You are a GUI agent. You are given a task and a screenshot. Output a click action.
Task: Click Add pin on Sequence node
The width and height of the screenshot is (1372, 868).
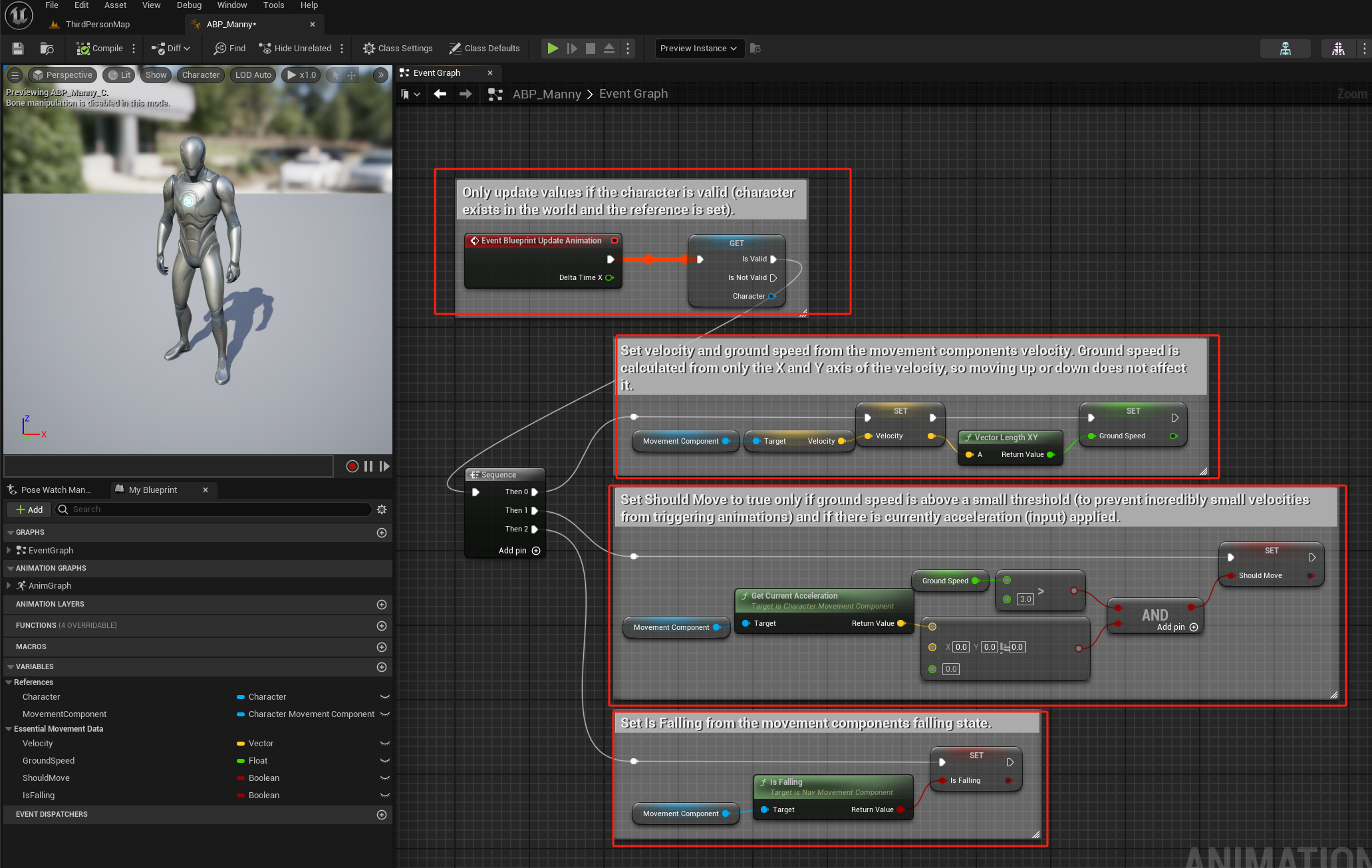point(519,551)
